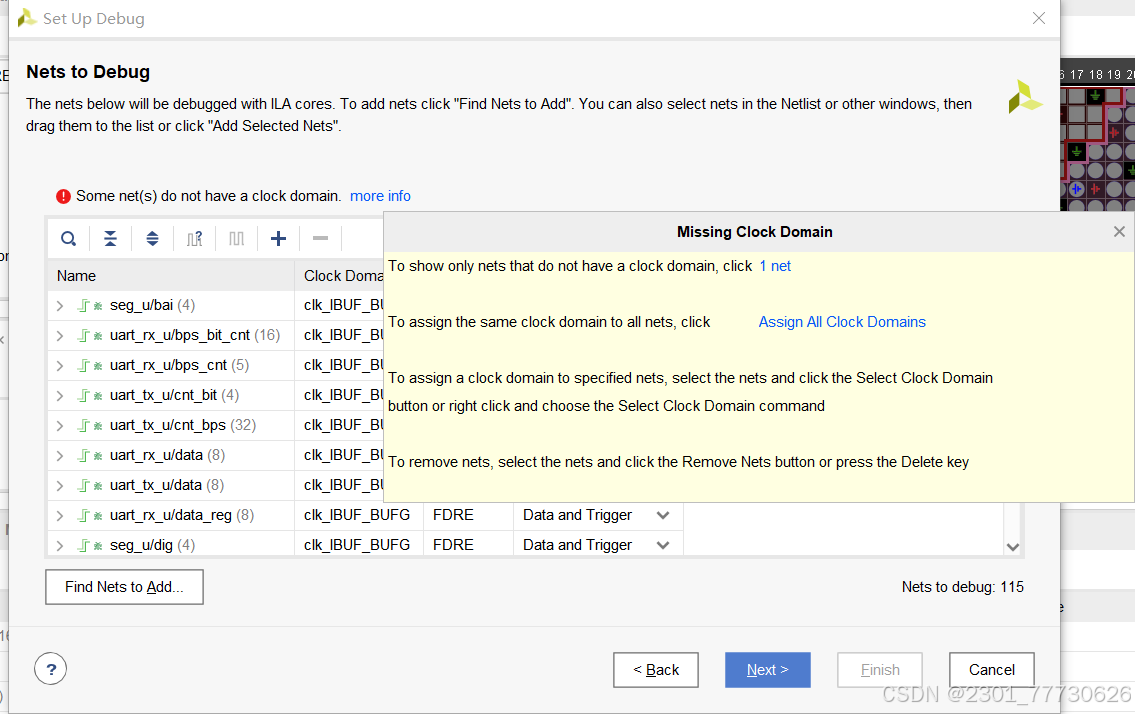
Task: Go back with the Back button
Action: 656,670
